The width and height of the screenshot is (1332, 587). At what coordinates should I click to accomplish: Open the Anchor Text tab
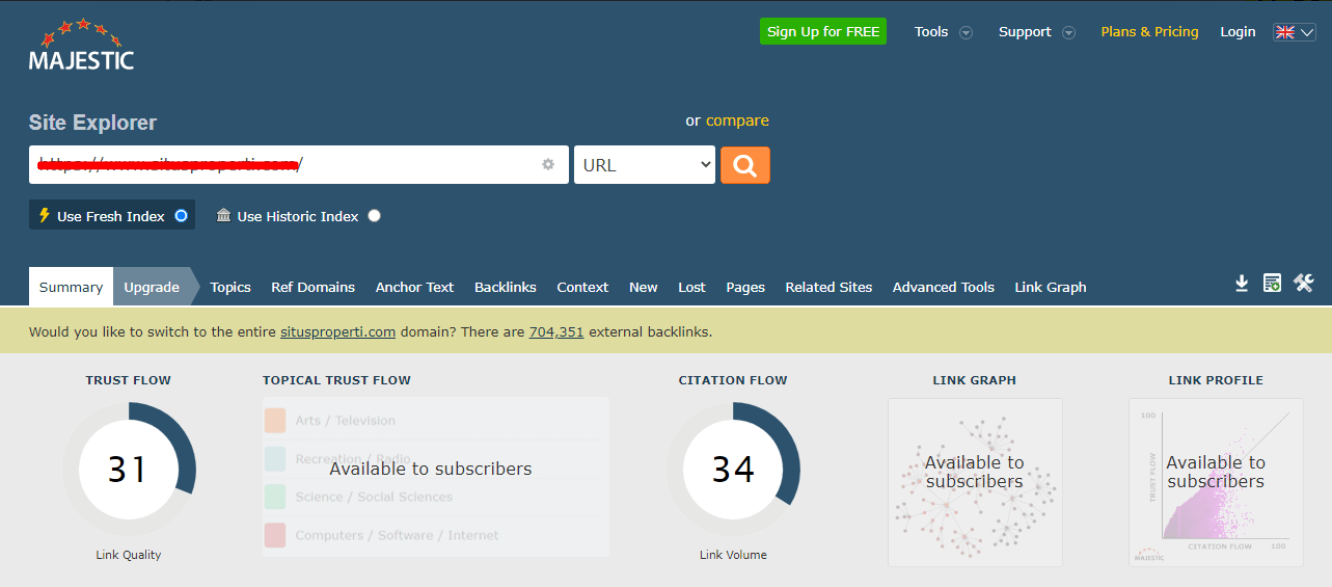click(414, 287)
